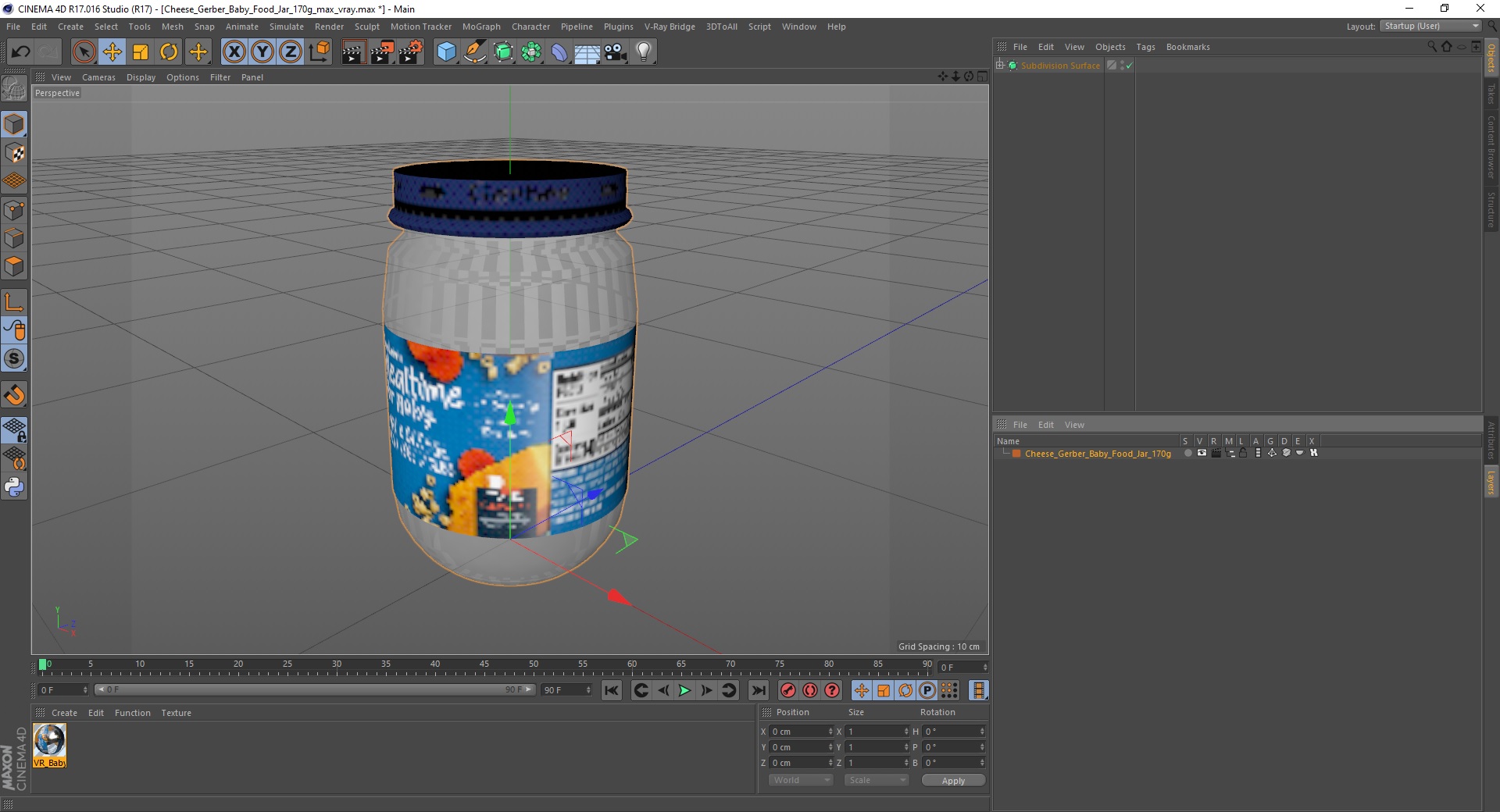1500x812 pixels.
Task: Toggle X axis lock
Action: click(234, 52)
